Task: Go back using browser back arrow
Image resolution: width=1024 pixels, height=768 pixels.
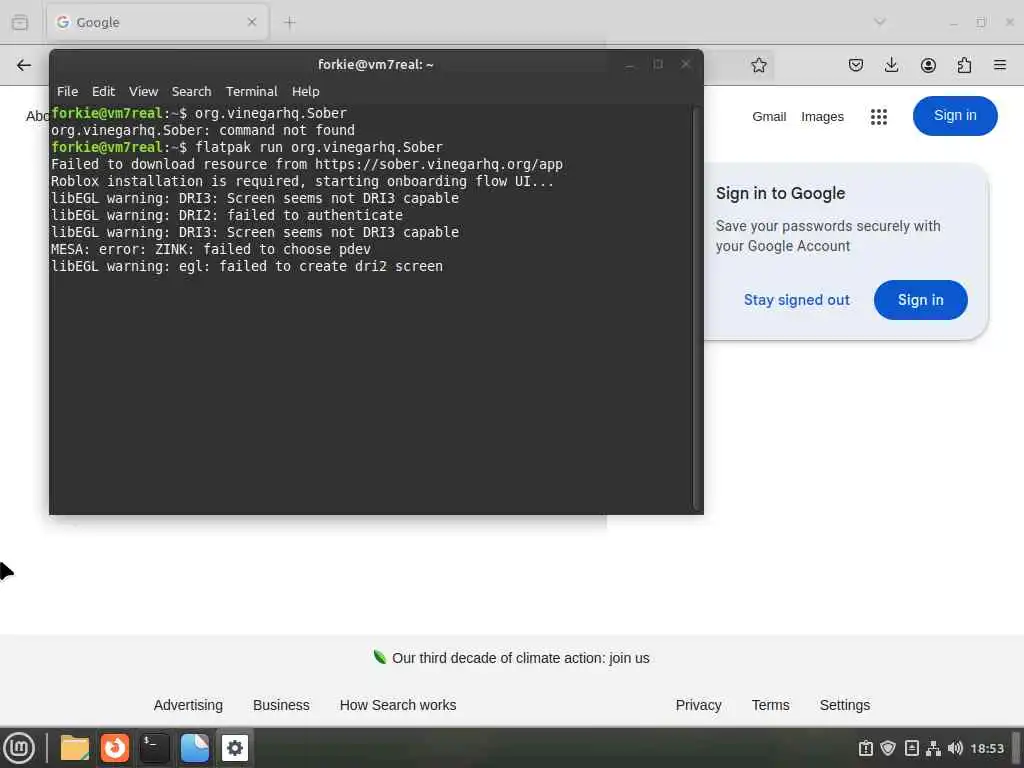Action: [24, 65]
